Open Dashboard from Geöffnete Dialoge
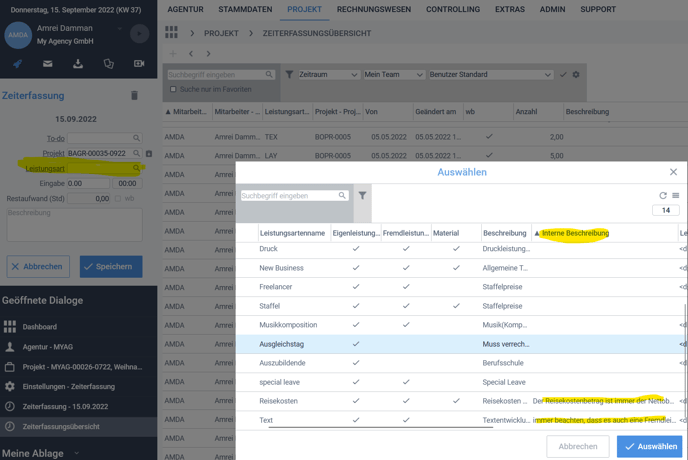 (40, 327)
